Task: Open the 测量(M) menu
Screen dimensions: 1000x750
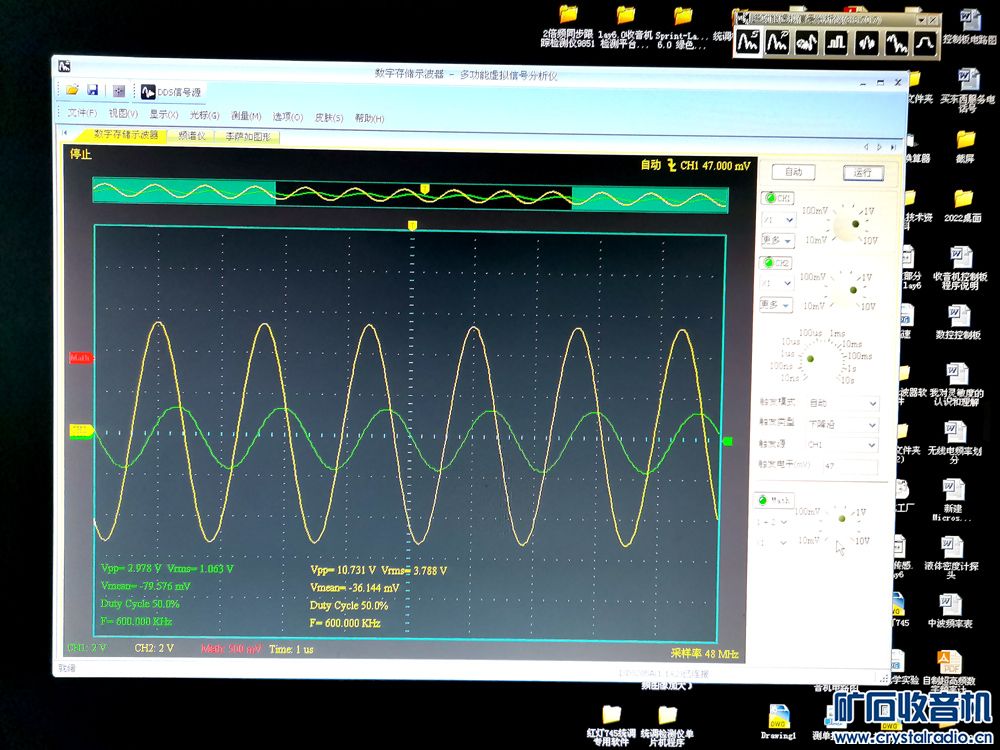Action: pyautogui.click(x=246, y=116)
